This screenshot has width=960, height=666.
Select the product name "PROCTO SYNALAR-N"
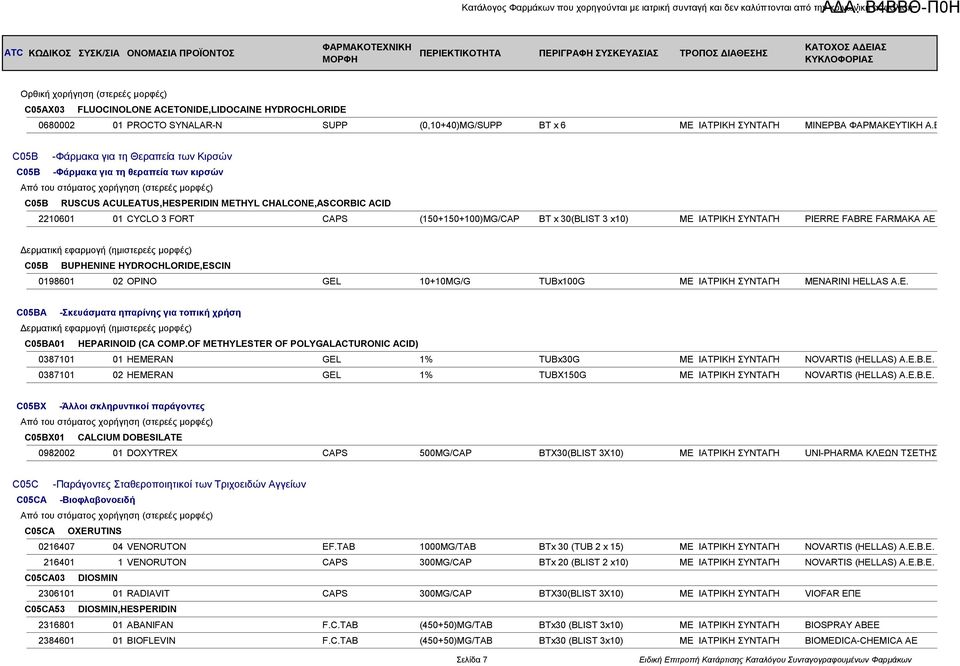click(x=174, y=125)
